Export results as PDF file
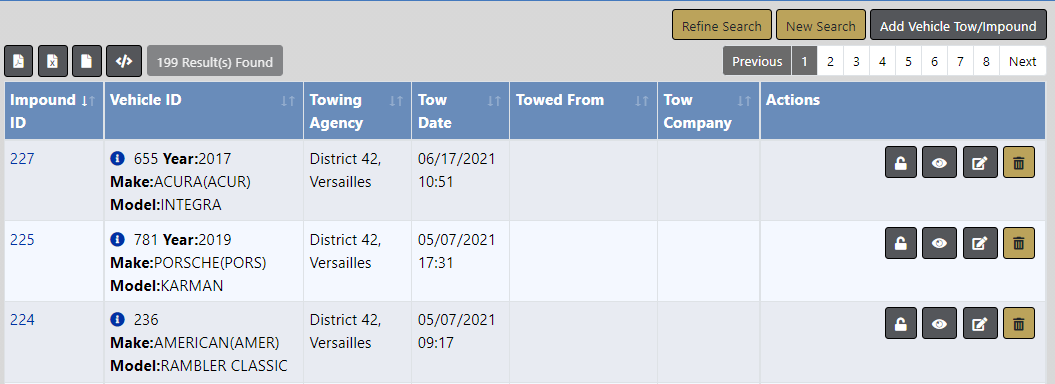Viewport: 1055px width, 384px height. pos(19,61)
